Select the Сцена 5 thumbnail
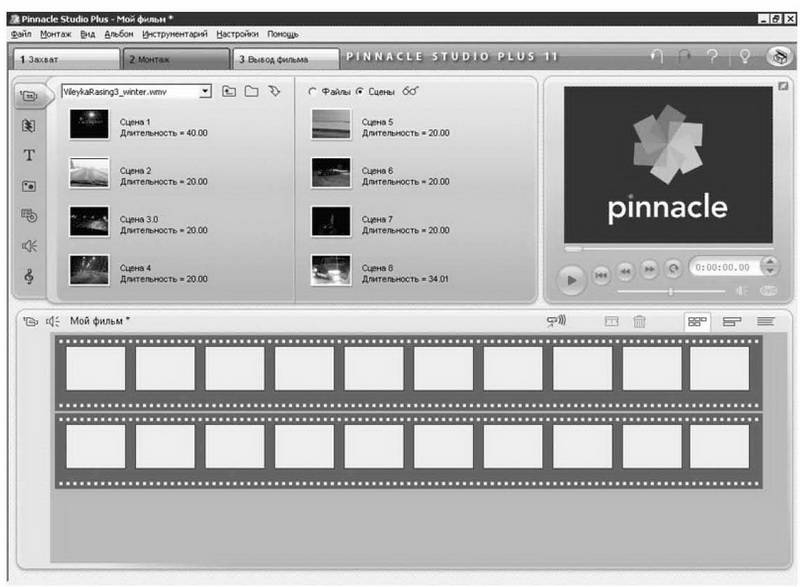The height and width of the screenshot is (587, 800). (x=331, y=124)
